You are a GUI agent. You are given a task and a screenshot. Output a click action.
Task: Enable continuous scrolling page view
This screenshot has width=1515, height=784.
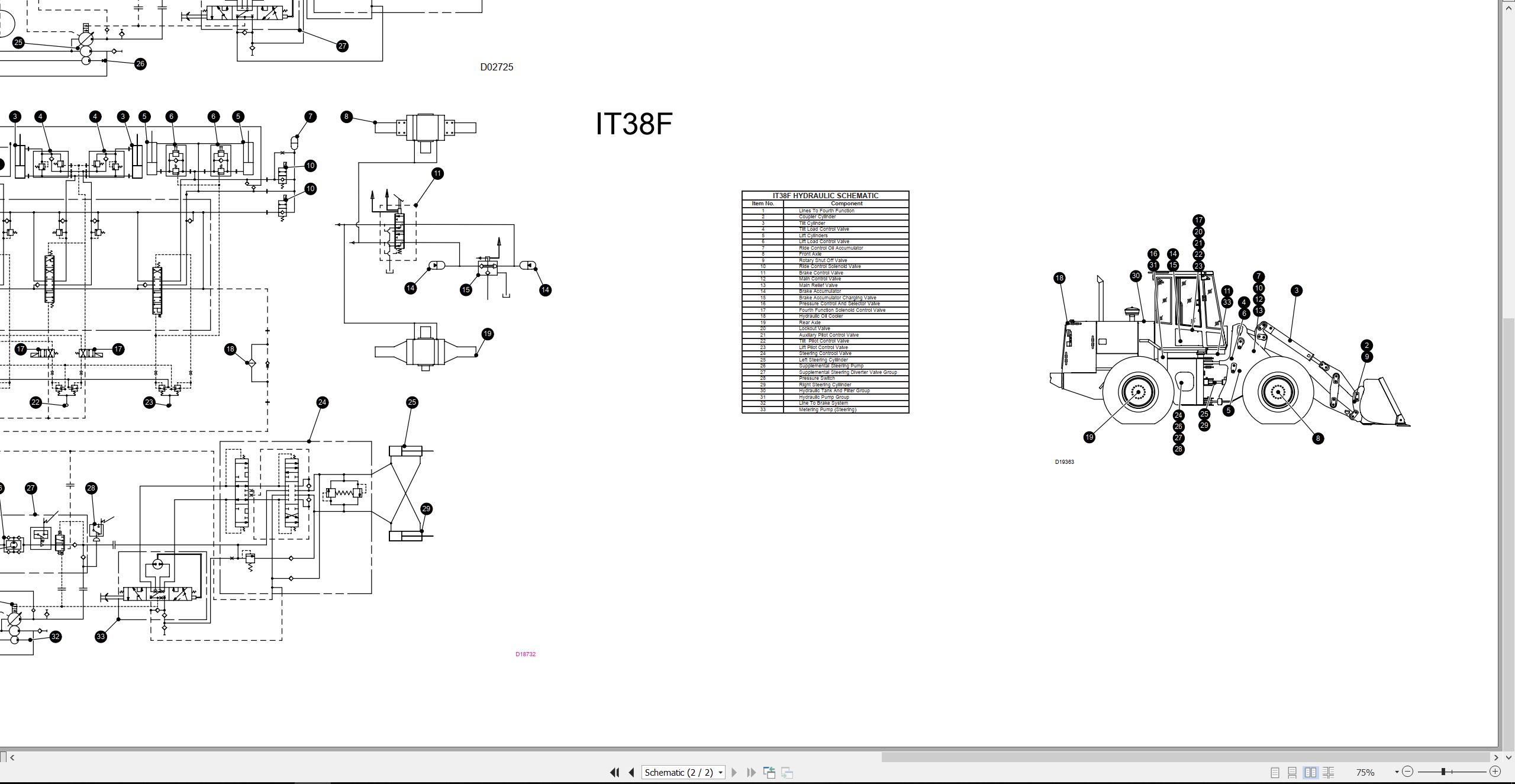(x=1292, y=772)
